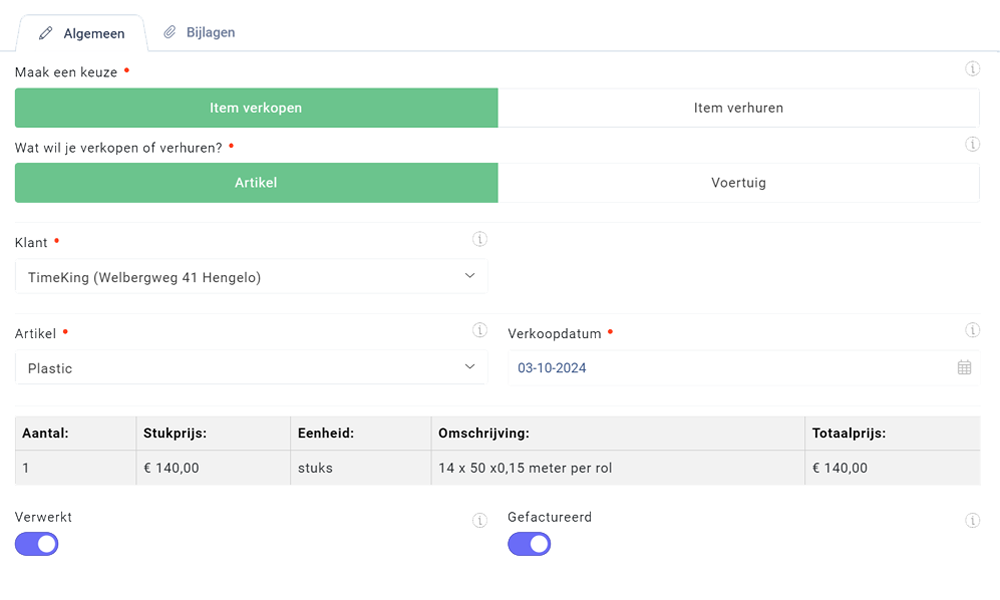Choose the Item verhuren option
1000x600 pixels.
(738, 108)
